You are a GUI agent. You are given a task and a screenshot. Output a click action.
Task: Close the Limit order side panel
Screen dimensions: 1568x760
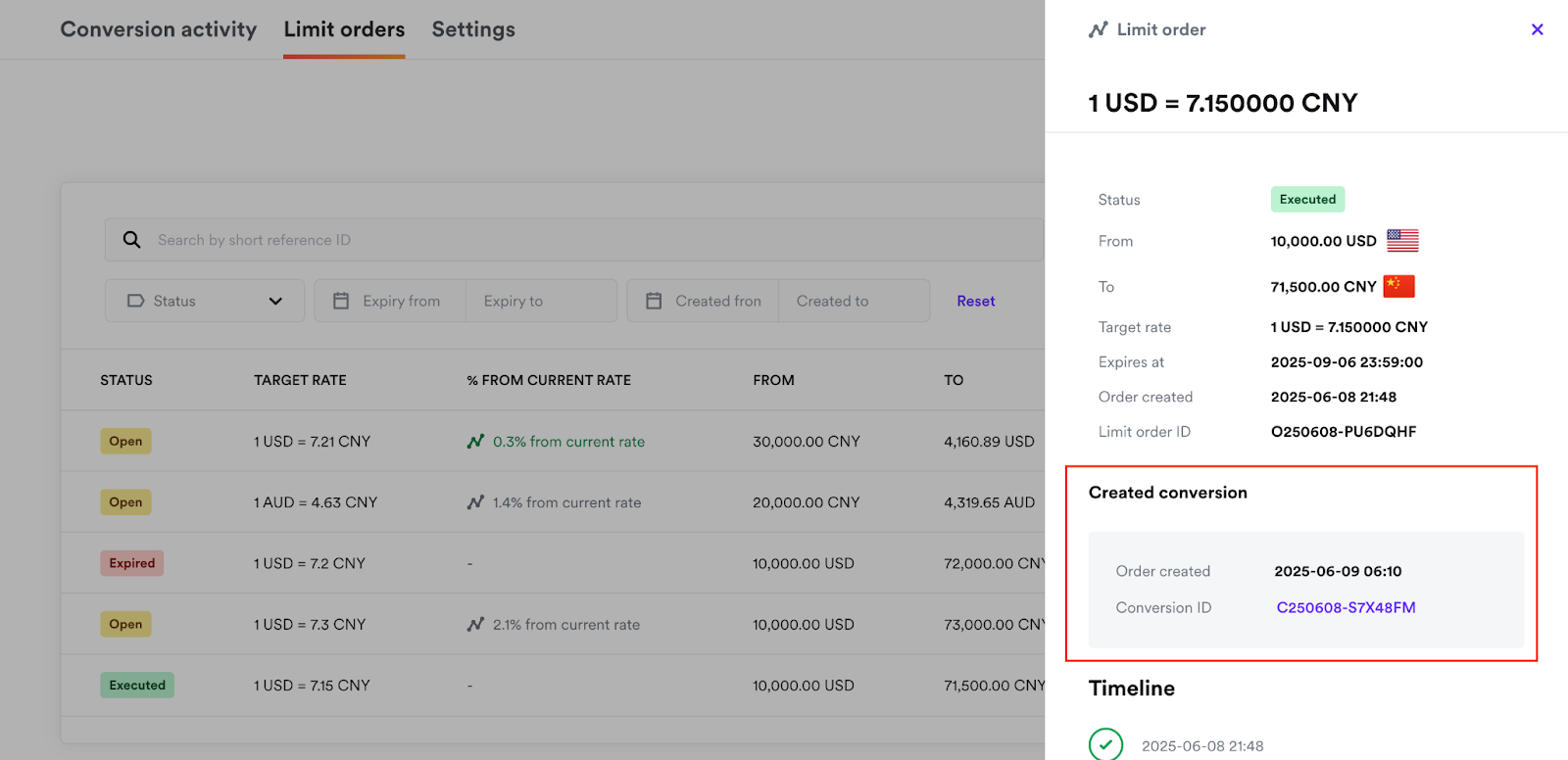[x=1537, y=29]
